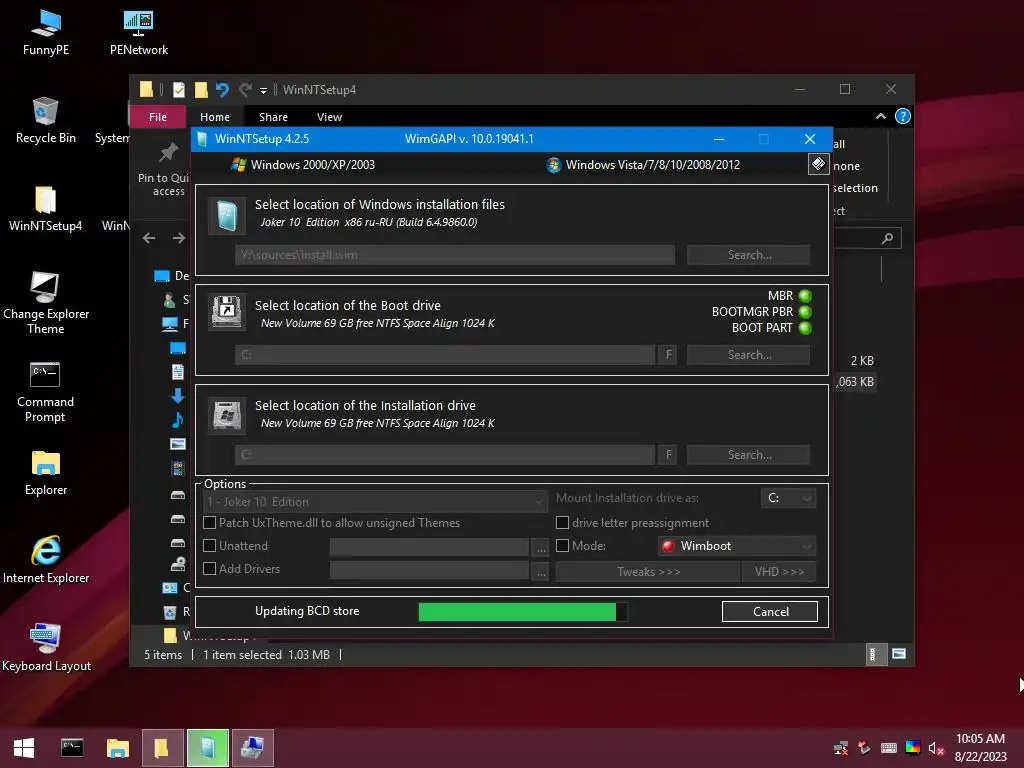Viewport: 1024px width, 768px height.
Task: Open the FunnyPE desktop icon
Action: click(46, 33)
